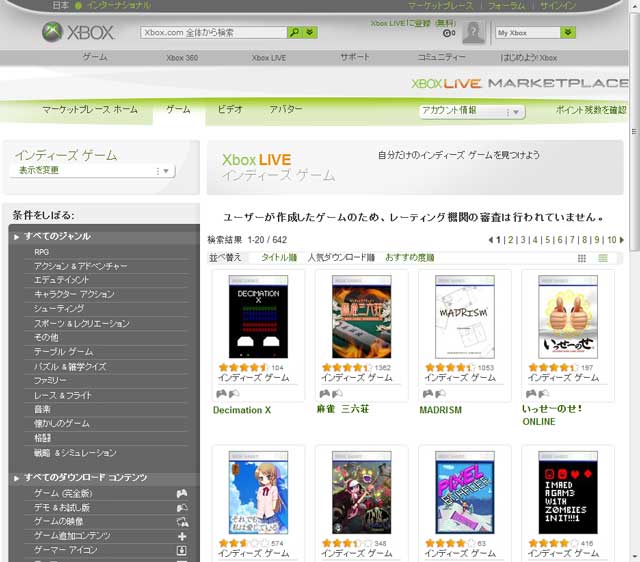The image size is (640, 562).
Task: Open the Xbox 360 navigation menu
Action: click(x=182, y=58)
